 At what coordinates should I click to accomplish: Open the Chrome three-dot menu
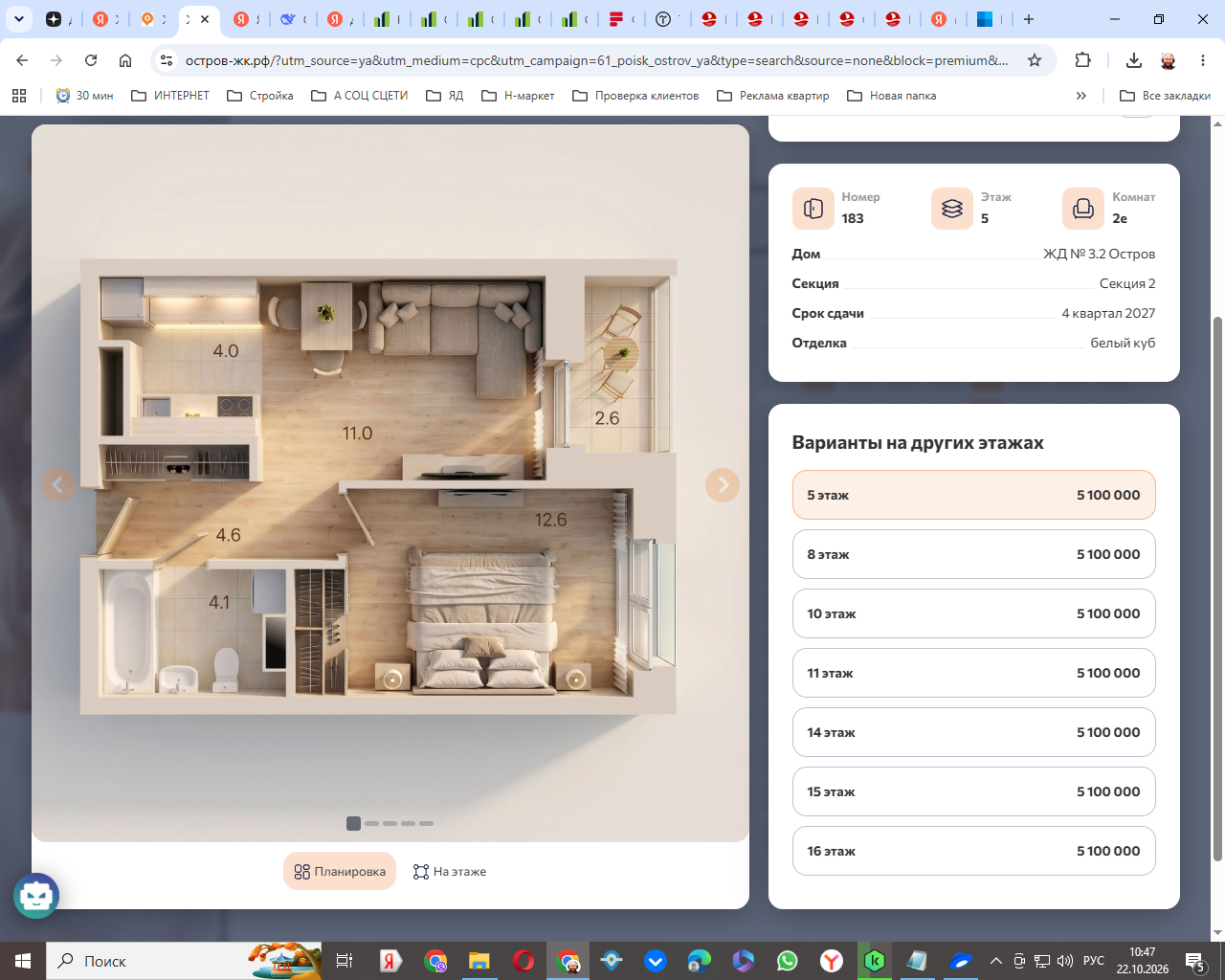tap(1203, 60)
